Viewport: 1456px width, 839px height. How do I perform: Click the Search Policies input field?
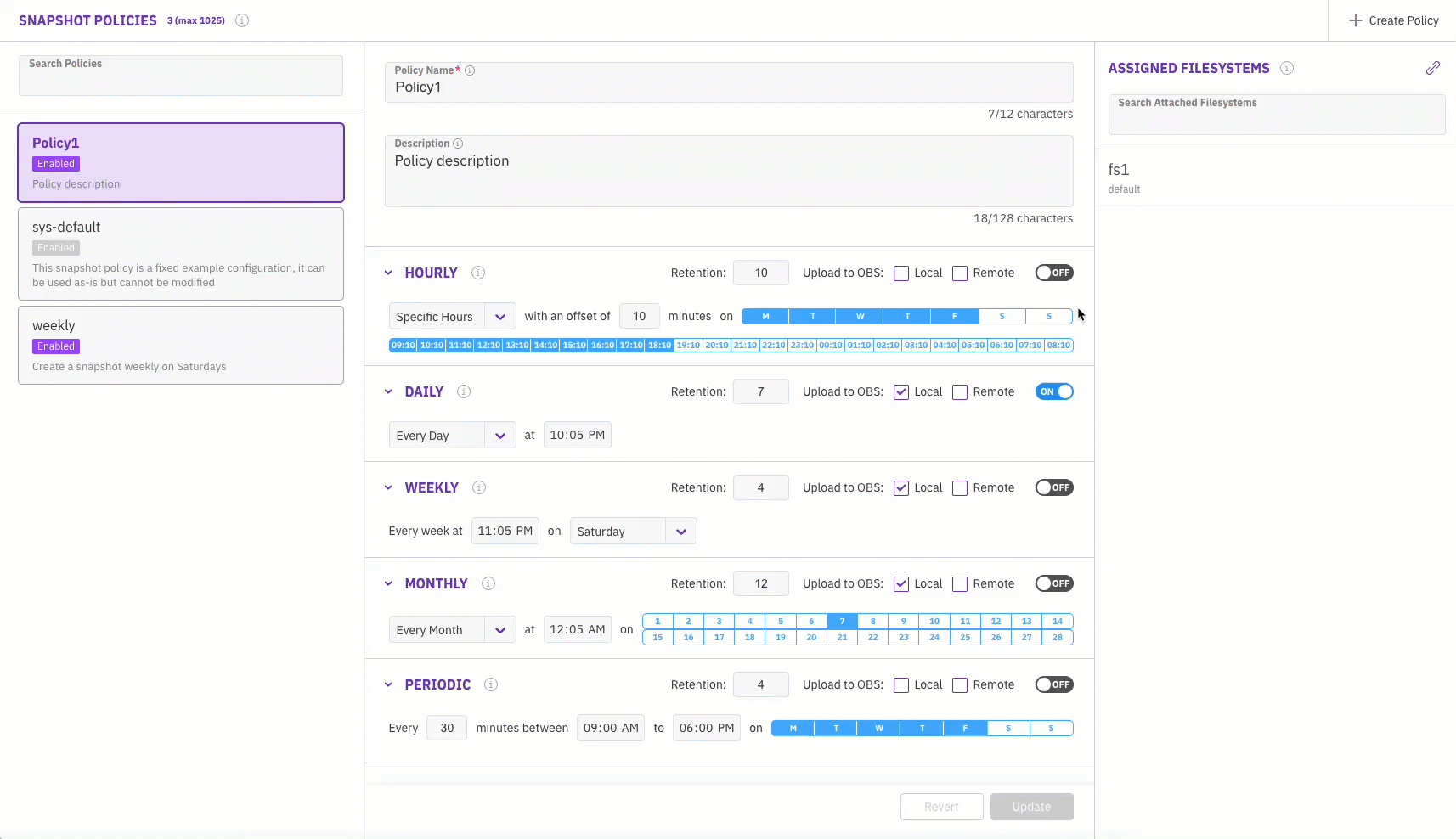(181, 76)
